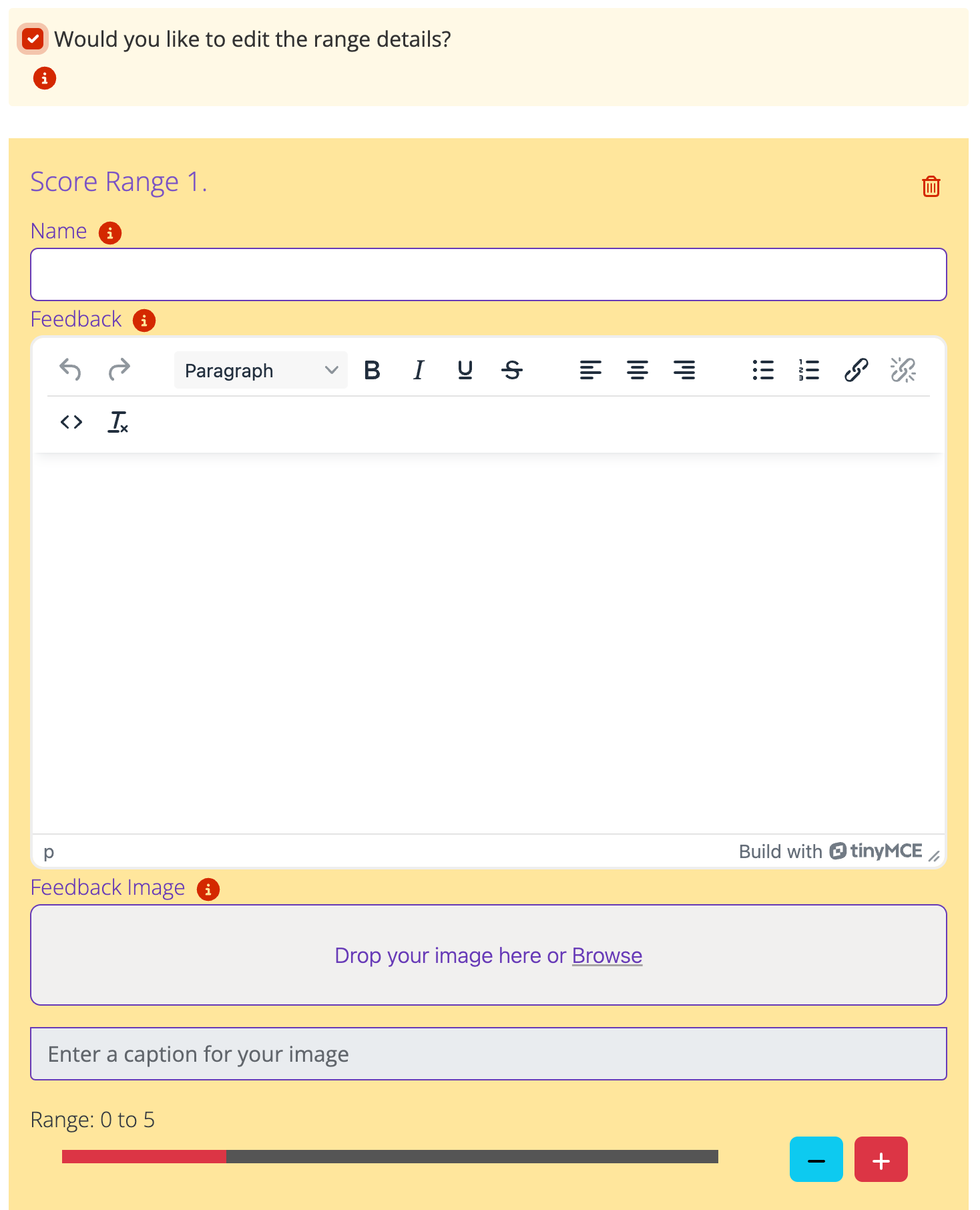Click the red range slider bar
The image size is (980, 1210).
[144, 1157]
